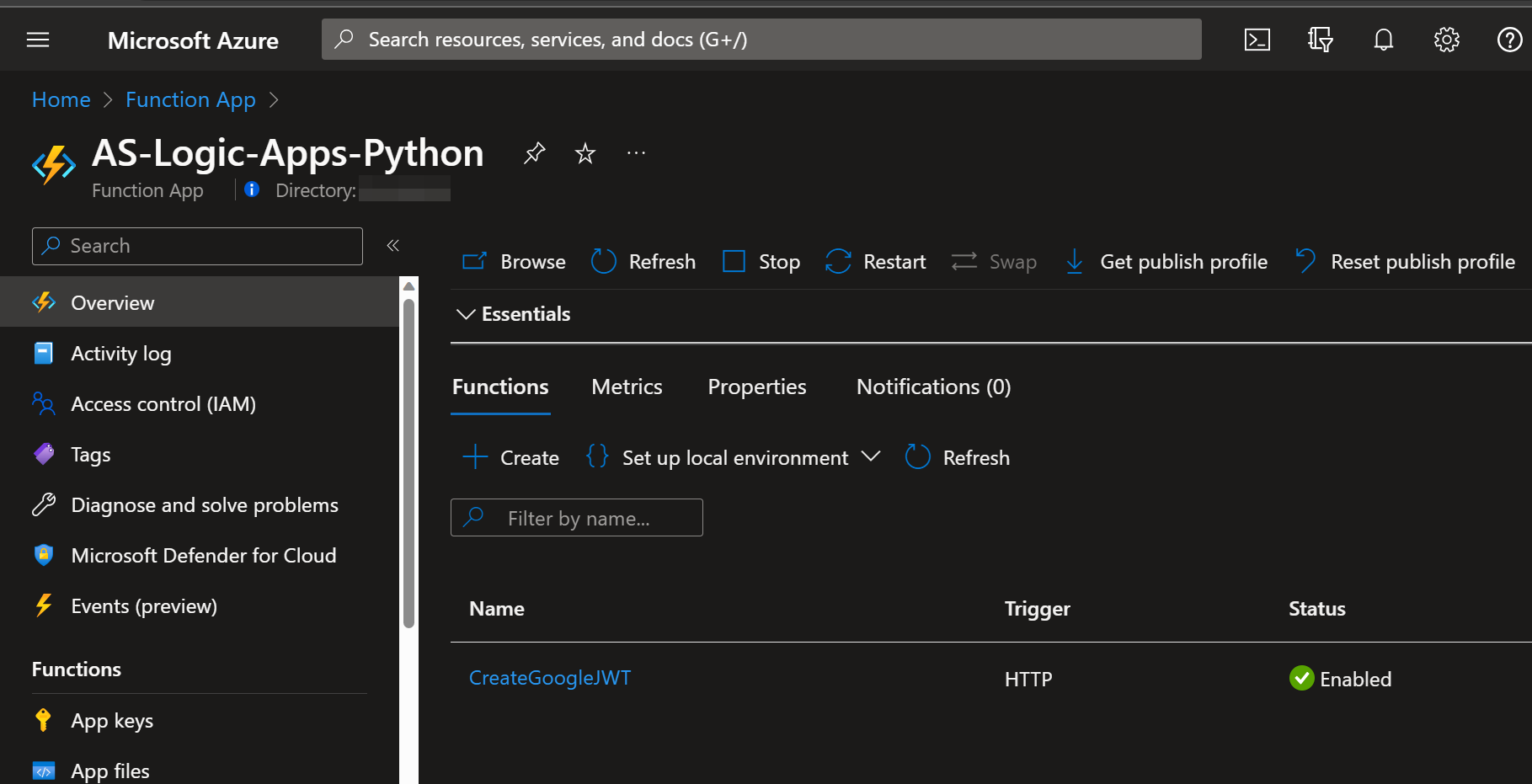Go to Home breadcrumb
The image size is (1532, 784).
(x=61, y=99)
